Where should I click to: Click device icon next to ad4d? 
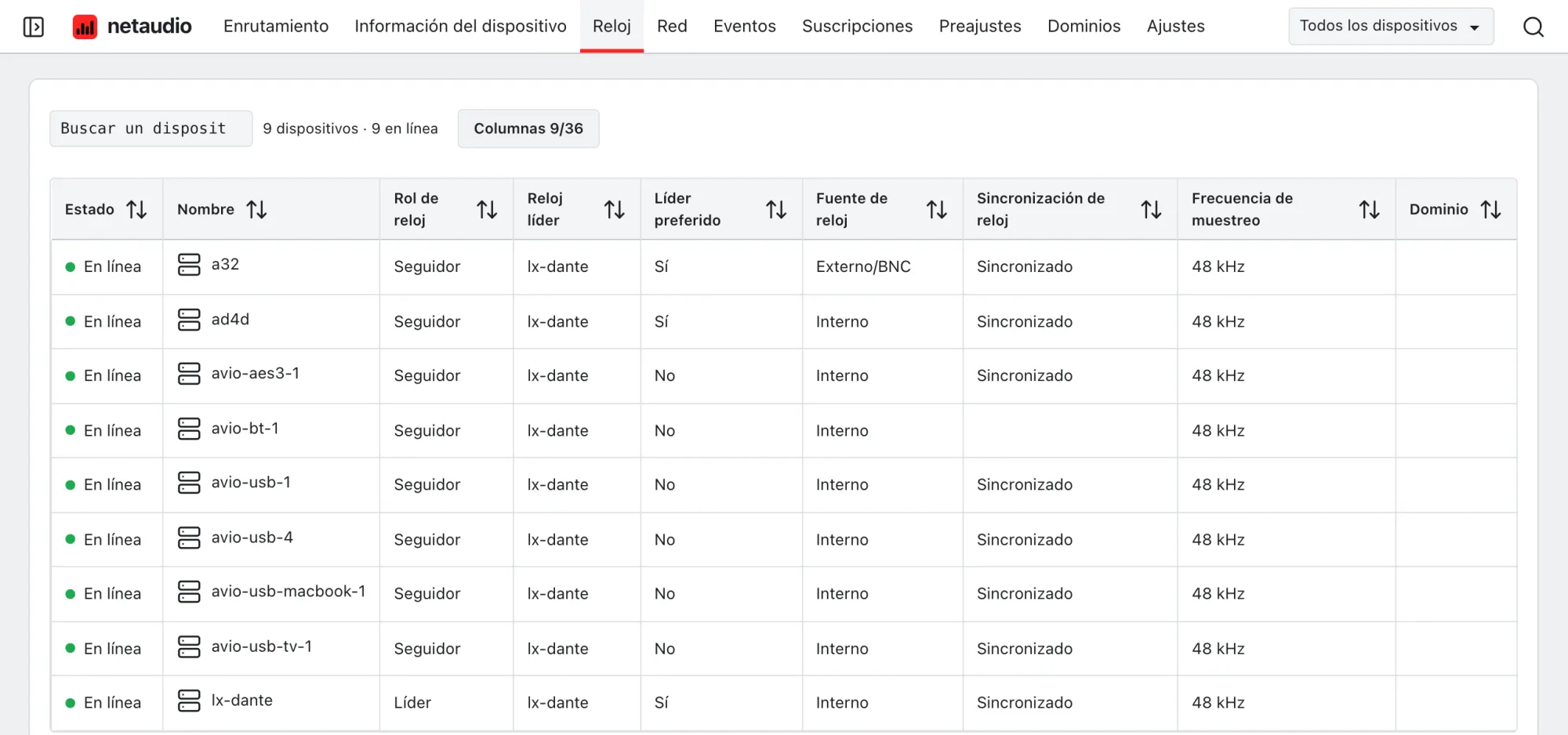pyautogui.click(x=189, y=320)
